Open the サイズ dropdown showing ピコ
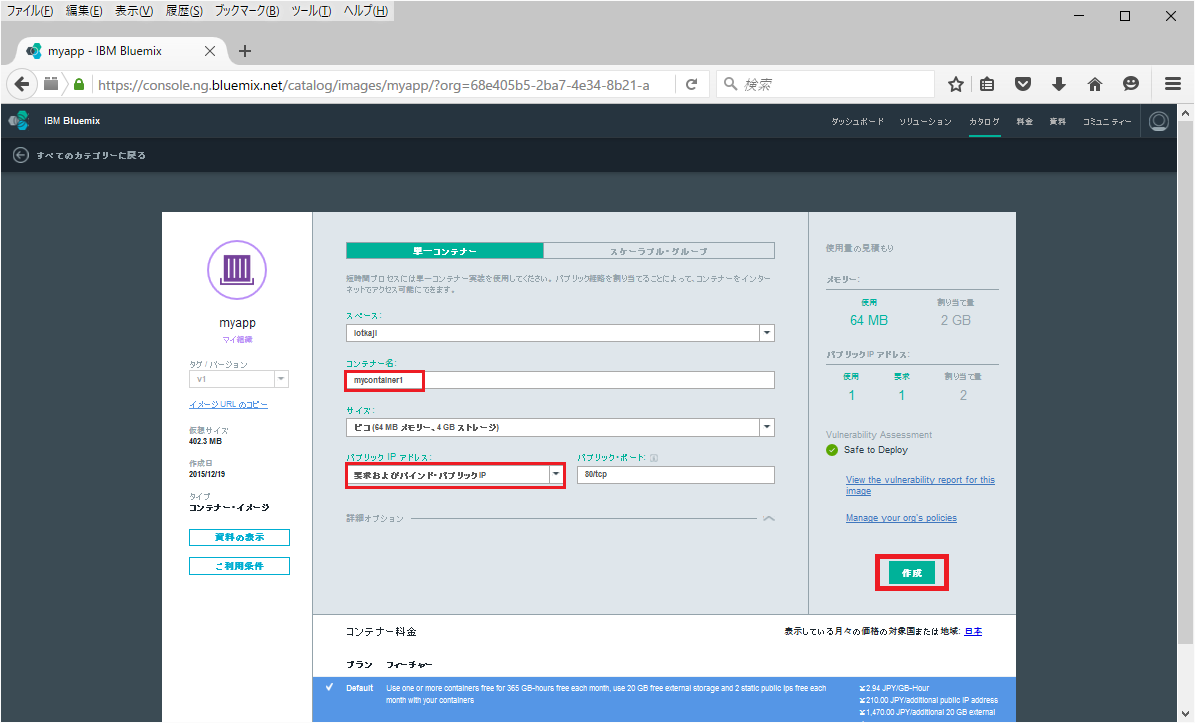Image resolution: width=1195 pixels, height=723 pixels. click(x=560, y=427)
